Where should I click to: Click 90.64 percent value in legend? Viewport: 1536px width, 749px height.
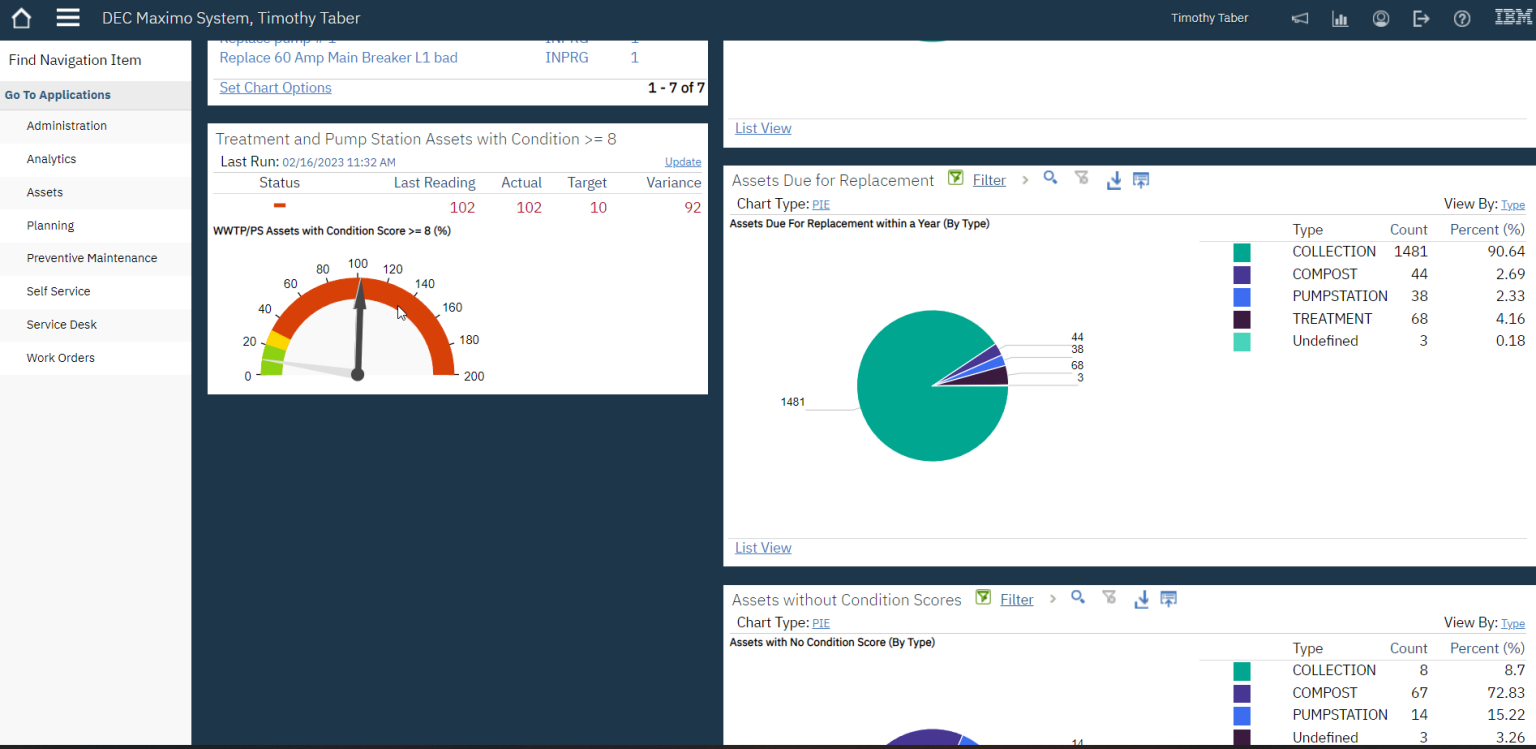click(x=1505, y=252)
